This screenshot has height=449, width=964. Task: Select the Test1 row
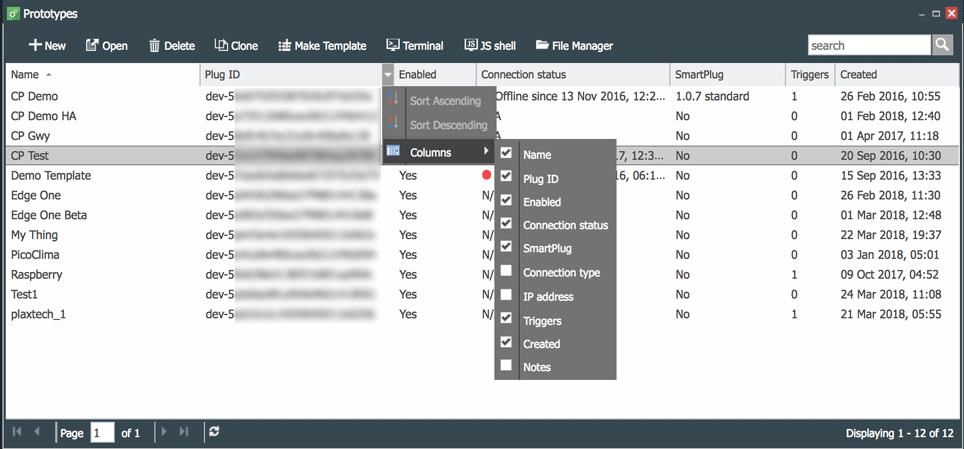pos(481,294)
